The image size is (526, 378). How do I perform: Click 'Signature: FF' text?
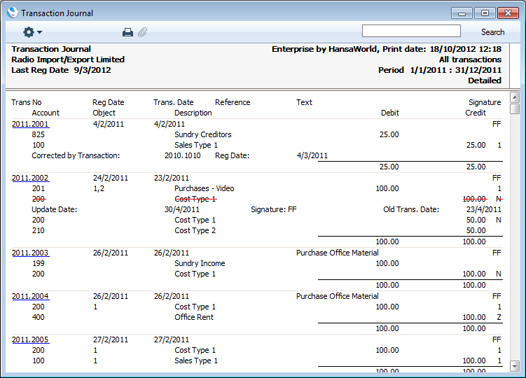tap(274, 209)
